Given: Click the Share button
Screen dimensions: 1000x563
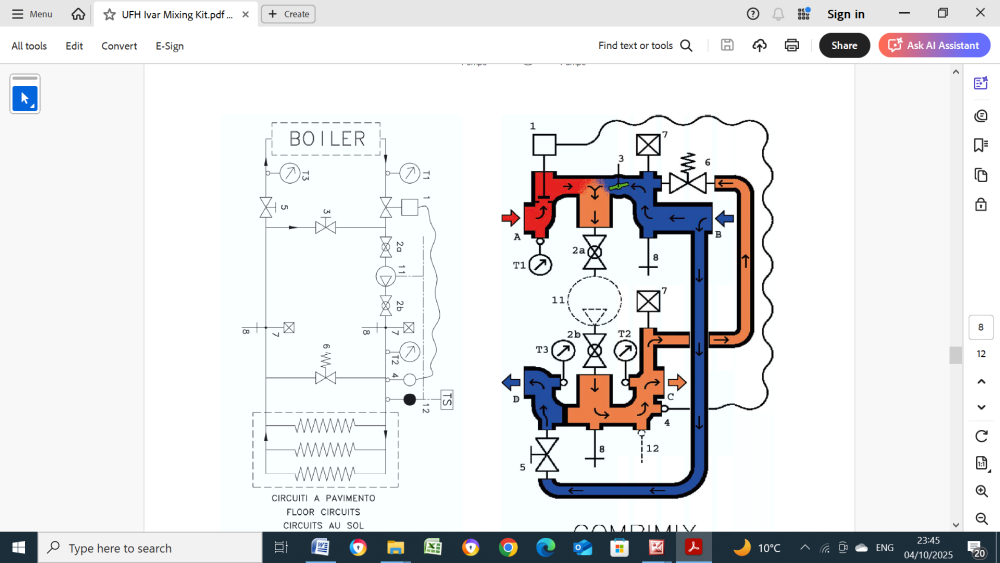Looking at the screenshot, I should [844, 45].
